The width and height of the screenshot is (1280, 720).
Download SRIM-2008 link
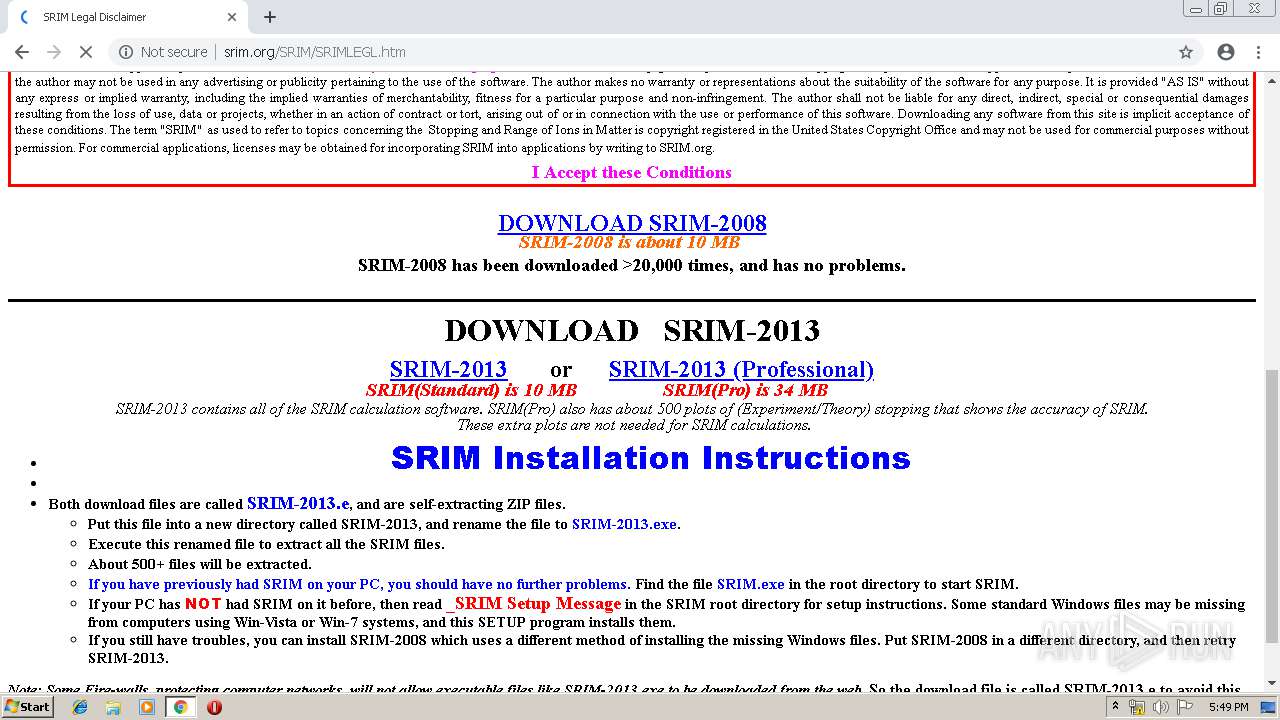pyautogui.click(x=632, y=222)
